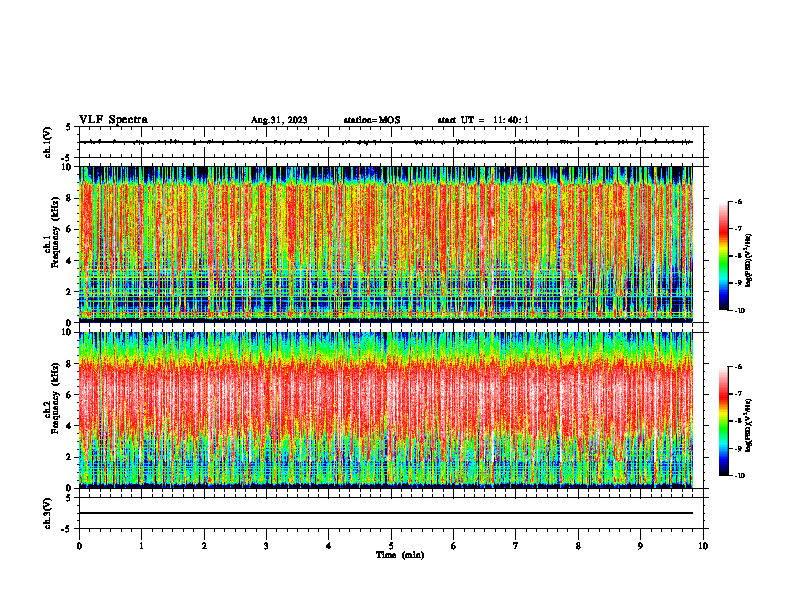Click time axis tick label "2"
Image resolution: width=792 pixels, height=612 pixels.
(204, 546)
